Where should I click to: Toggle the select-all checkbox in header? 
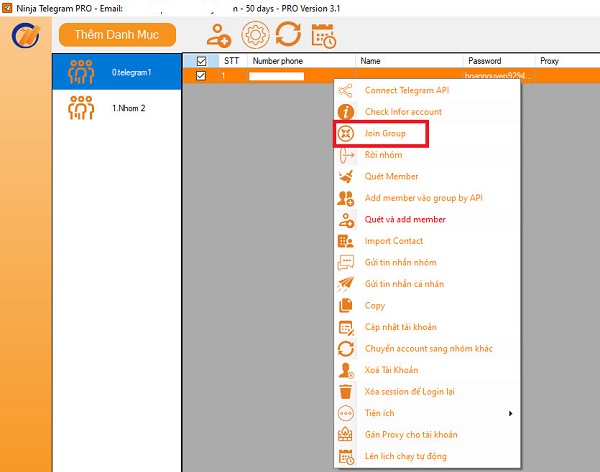201,61
